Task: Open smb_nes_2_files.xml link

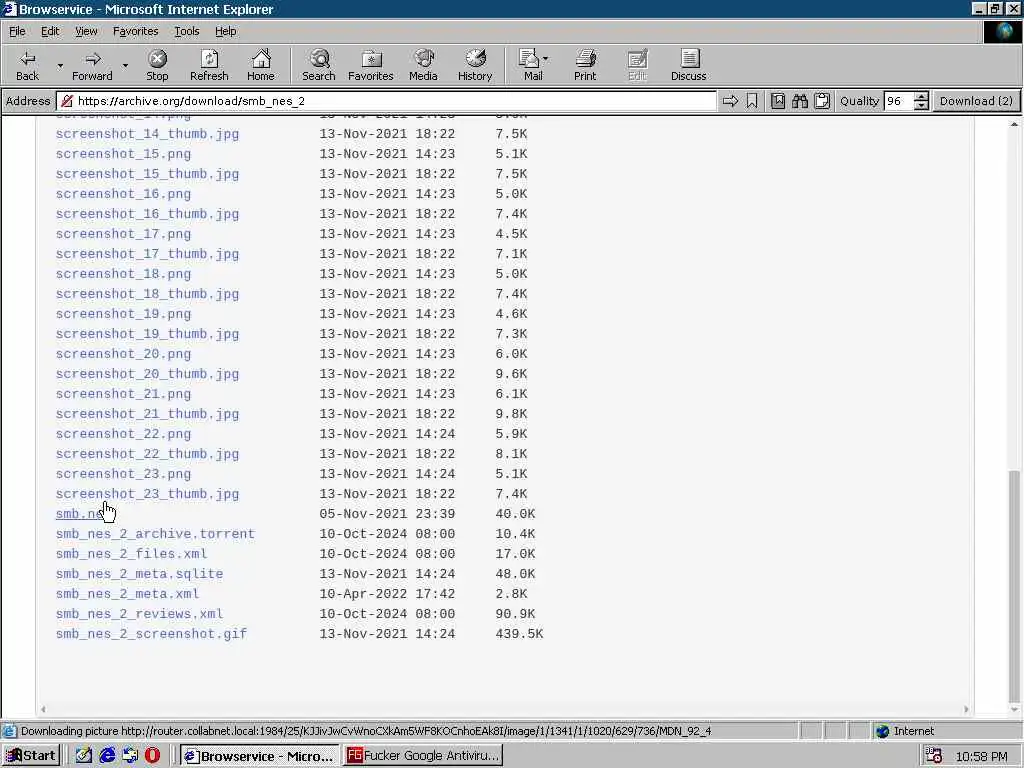Action: click(x=131, y=554)
